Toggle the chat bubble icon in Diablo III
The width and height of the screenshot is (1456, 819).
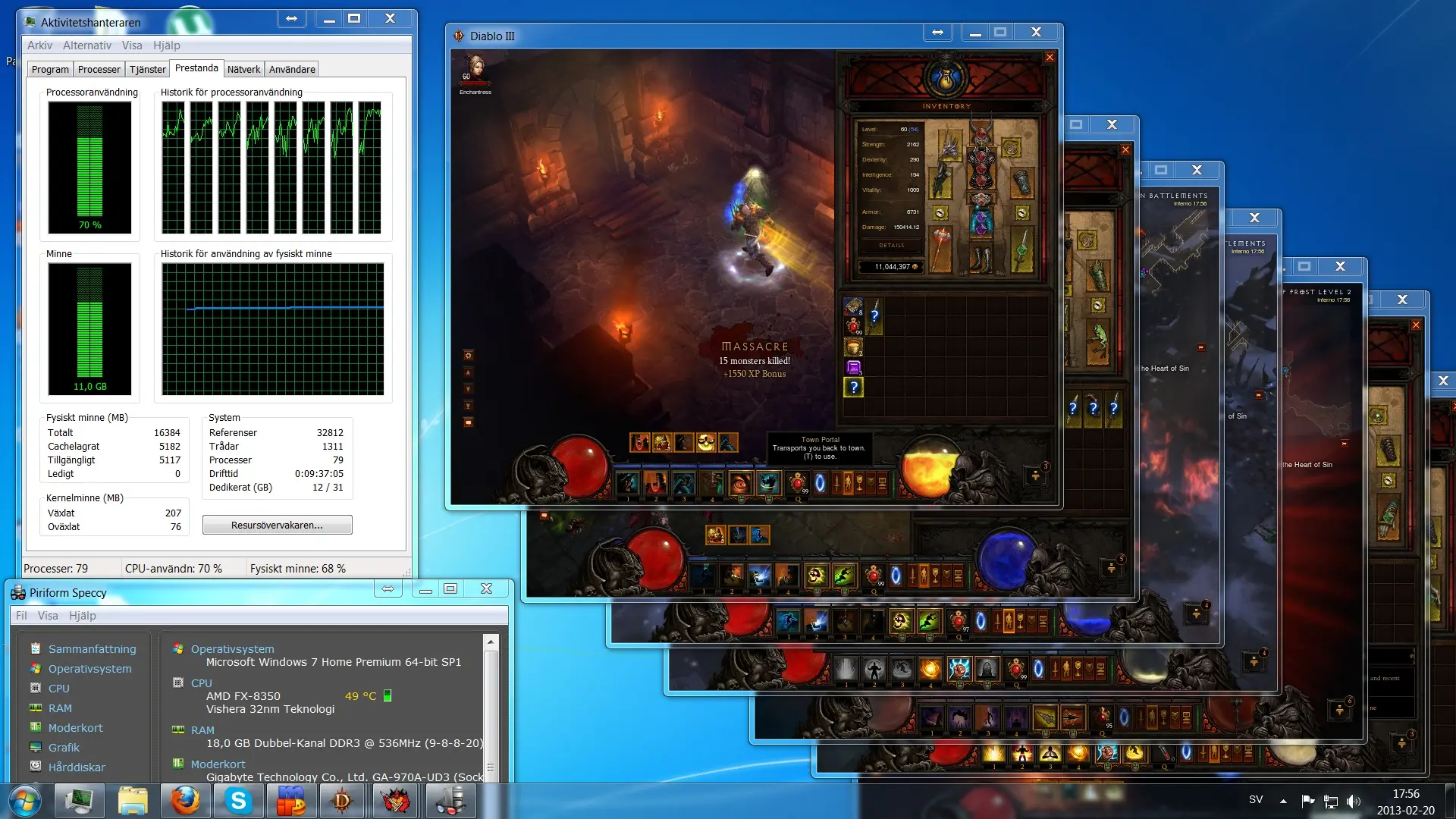tap(468, 422)
